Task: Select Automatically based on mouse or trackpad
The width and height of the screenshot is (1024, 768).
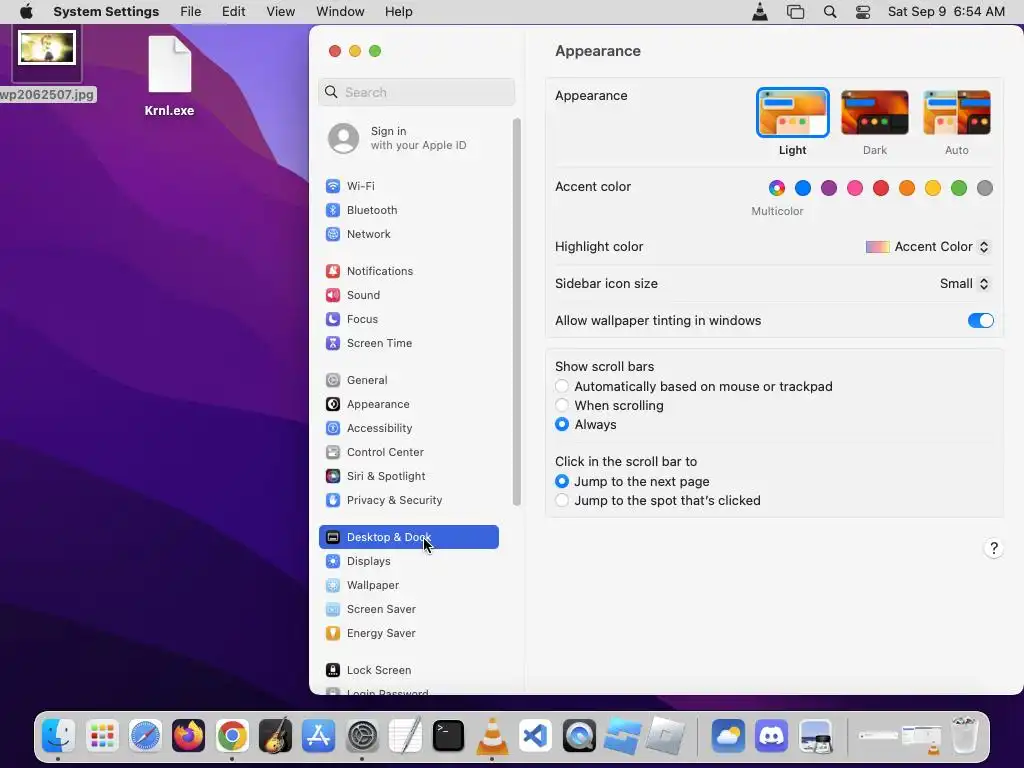Action: 562,387
